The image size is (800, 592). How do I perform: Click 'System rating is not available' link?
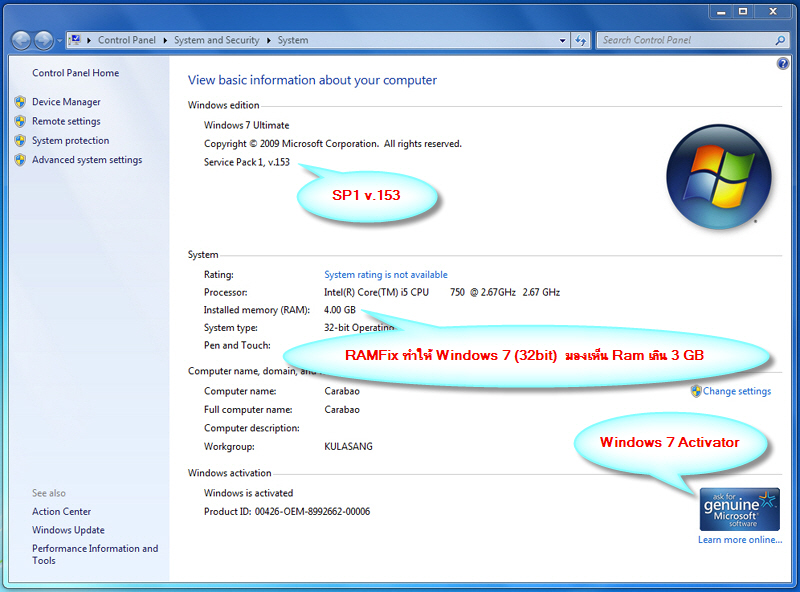coord(386,275)
